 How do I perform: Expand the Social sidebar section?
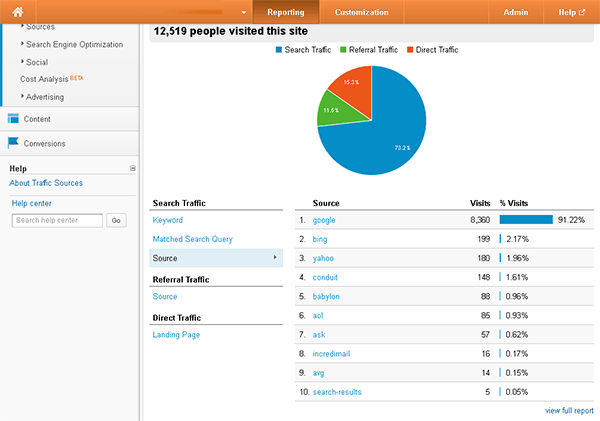tap(37, 62)
